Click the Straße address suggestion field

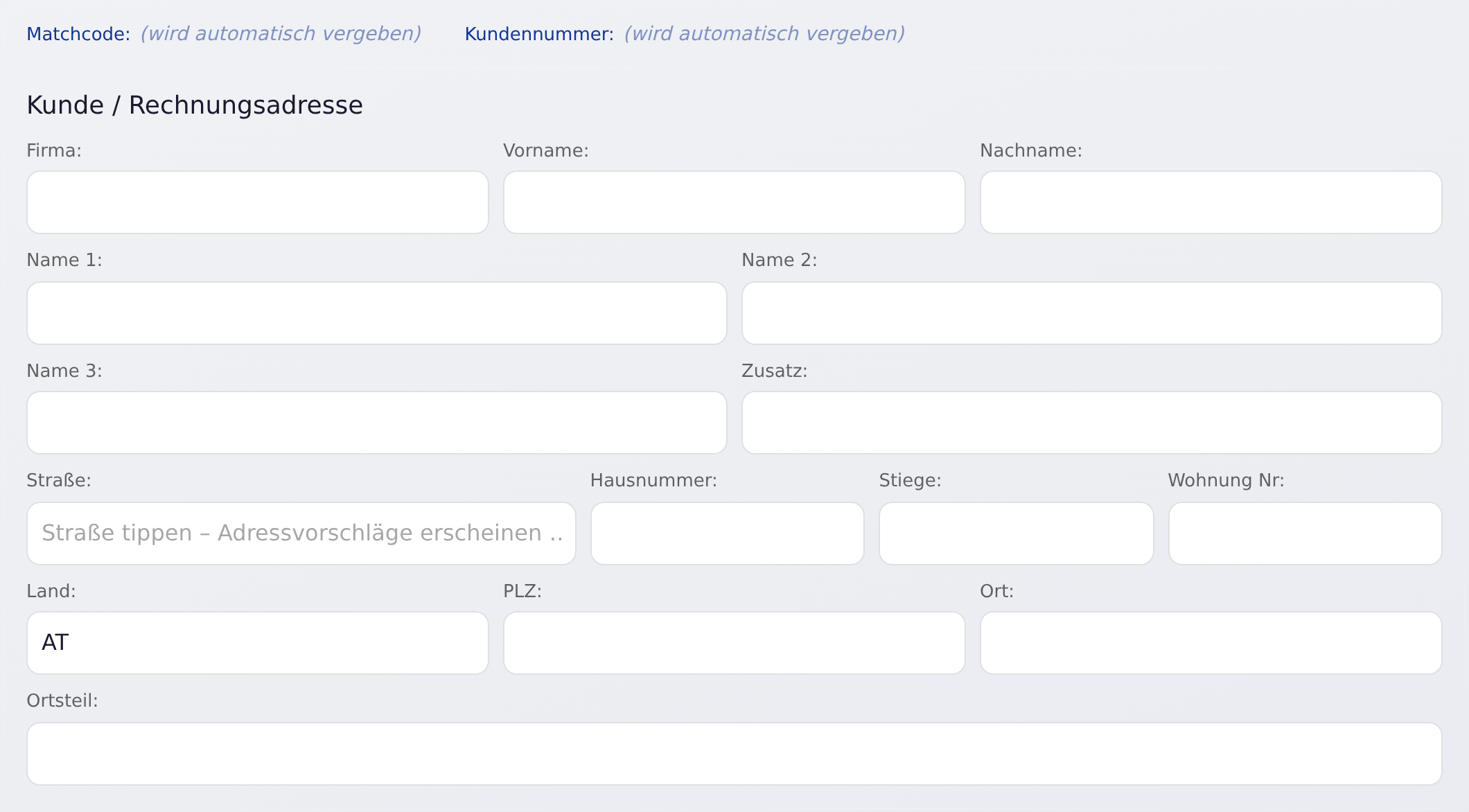pos(301,533)
